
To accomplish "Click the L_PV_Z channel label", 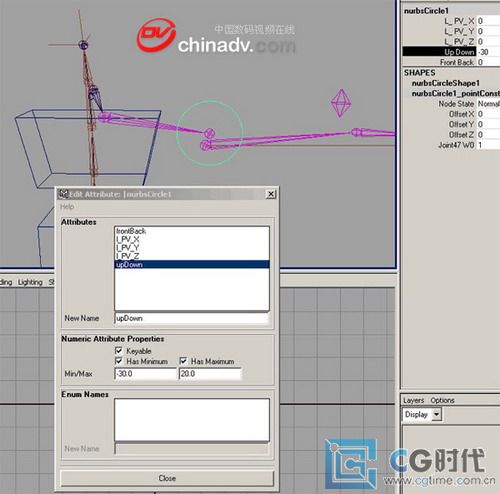I will click(x=459, y=42).
